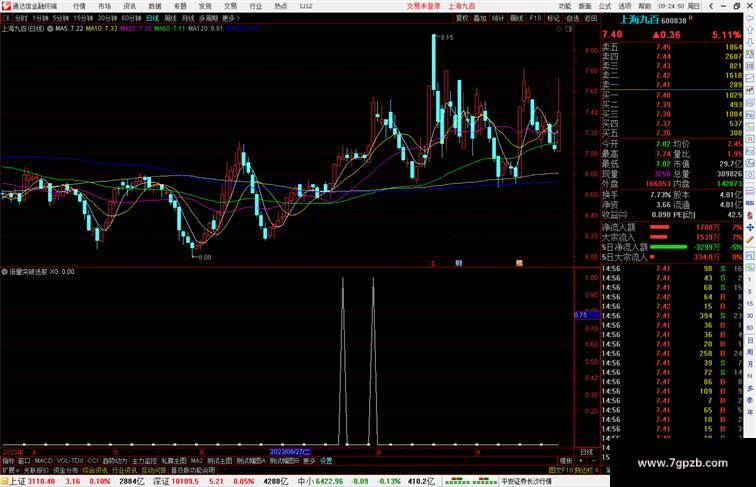Select the VOL-TDX indicator tab
This screenshot has width=756, height=487.
pos(70,461)
